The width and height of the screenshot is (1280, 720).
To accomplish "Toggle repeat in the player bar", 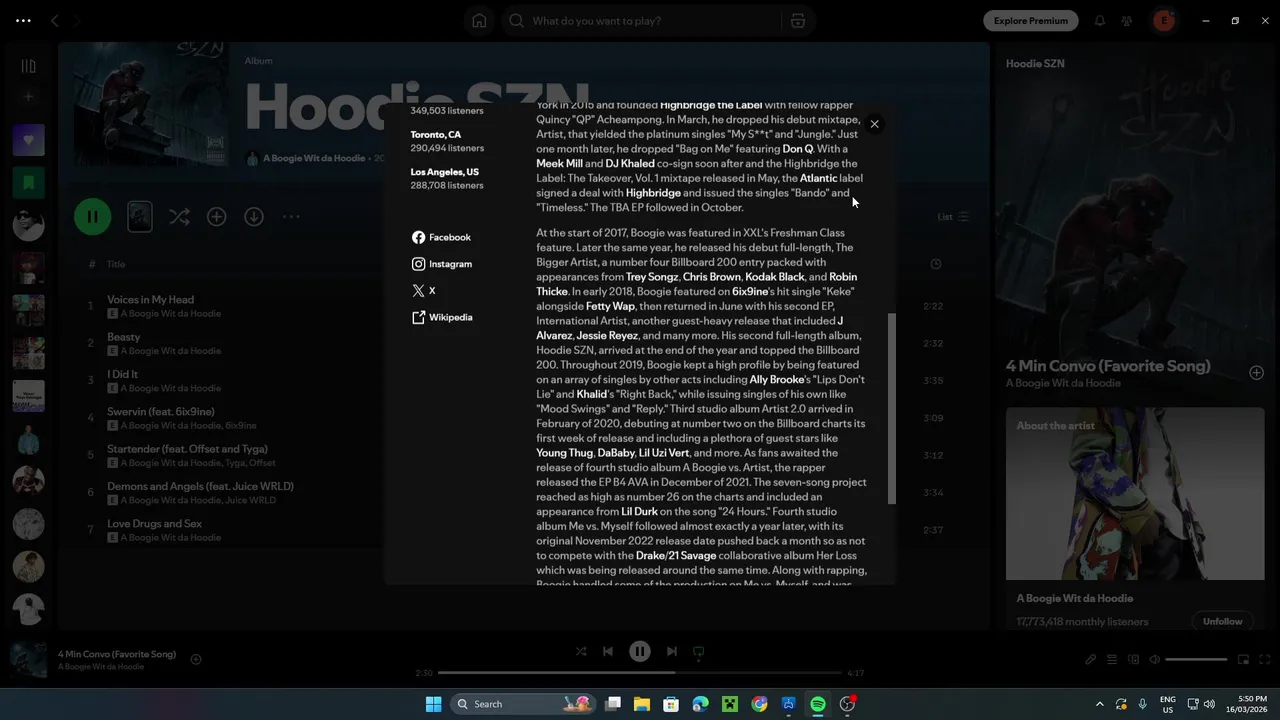I will coord(699,651).
